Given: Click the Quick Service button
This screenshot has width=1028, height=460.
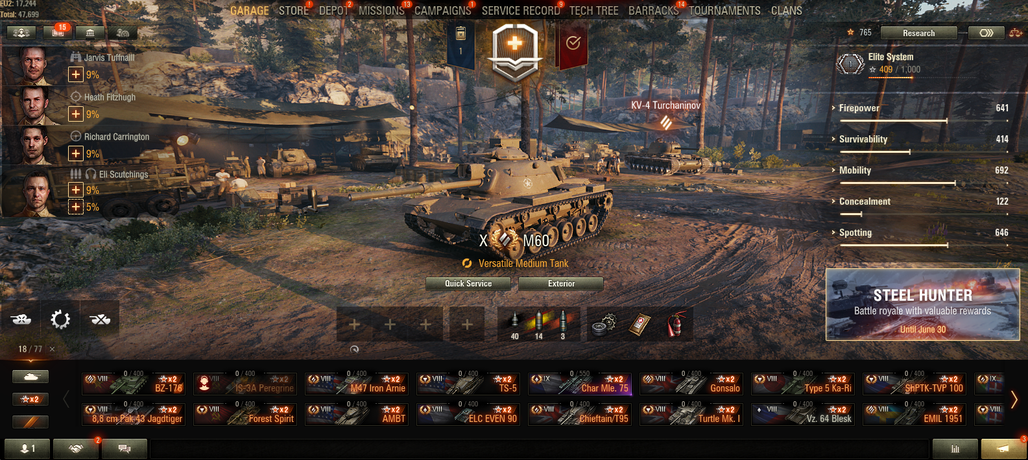Looking at the screenshot, I should (x=468, y=284).
